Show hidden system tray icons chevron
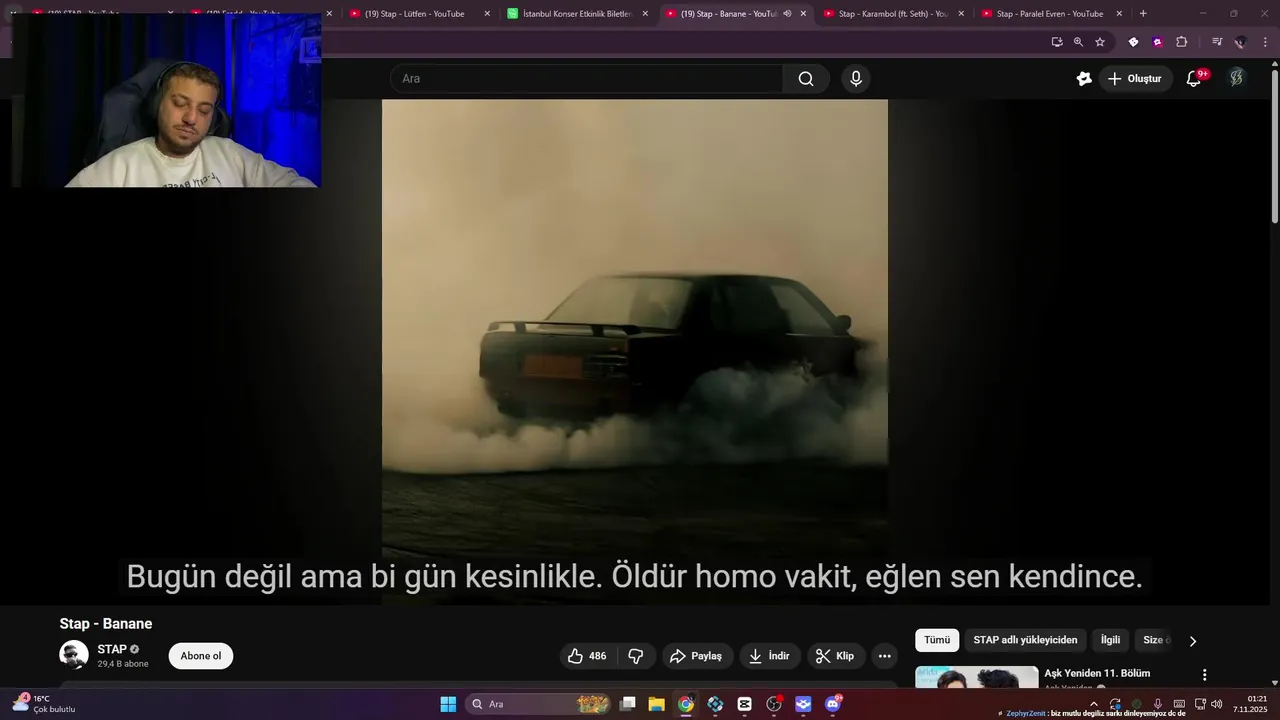The height and width of the screenshot is (720, 1280). point(1093,704)
